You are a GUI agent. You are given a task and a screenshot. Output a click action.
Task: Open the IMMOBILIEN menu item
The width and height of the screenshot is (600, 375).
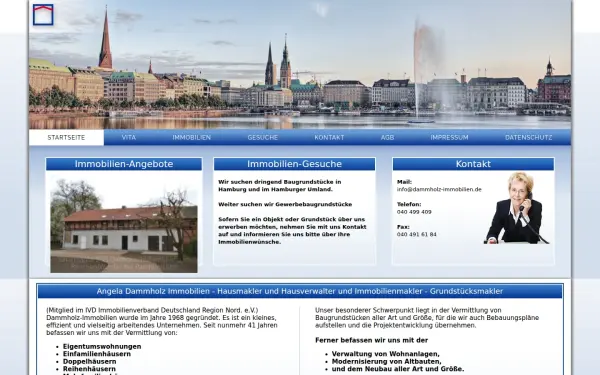(191, 137)
